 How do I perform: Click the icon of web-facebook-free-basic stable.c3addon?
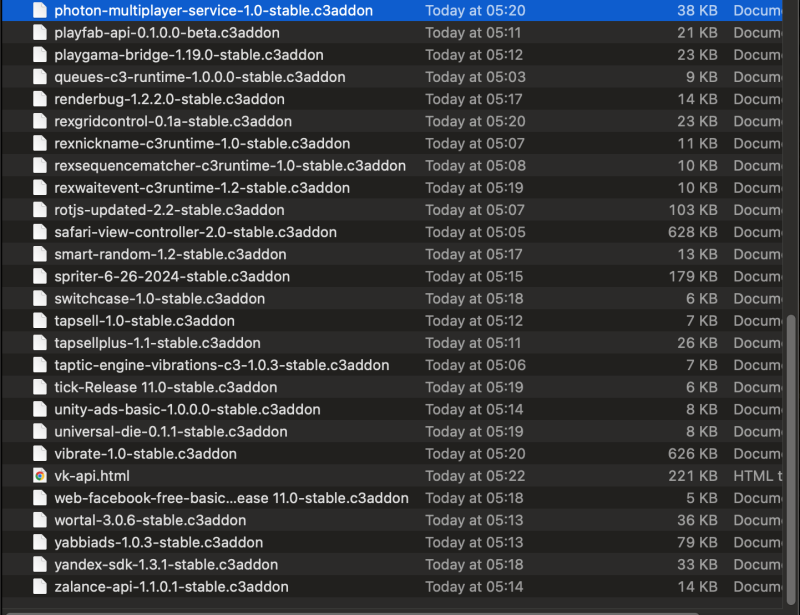[x=40, y=498]
